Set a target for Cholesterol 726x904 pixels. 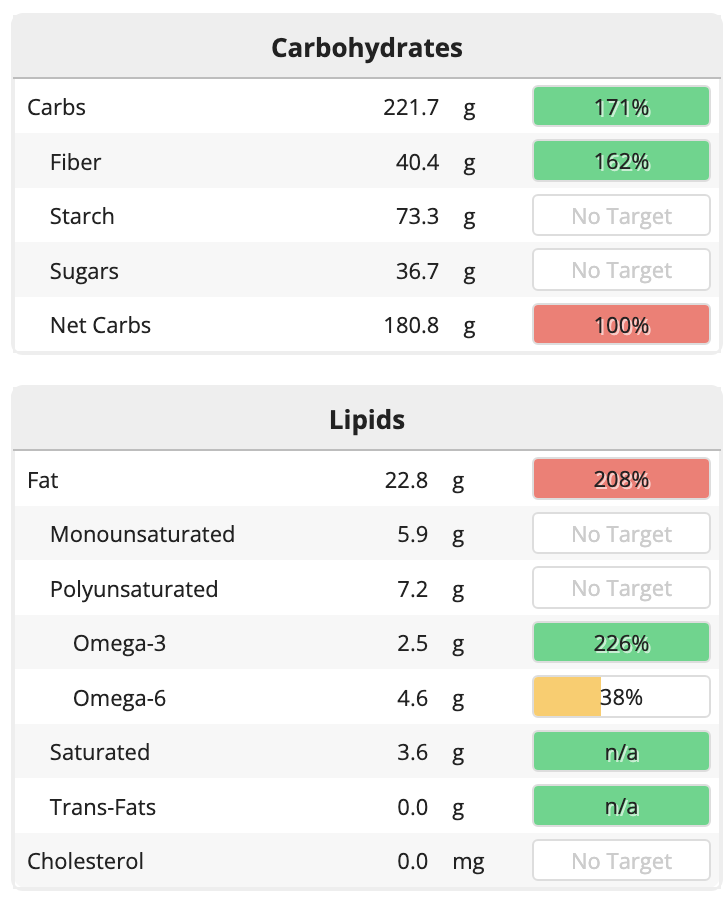[x=621, y=861]
